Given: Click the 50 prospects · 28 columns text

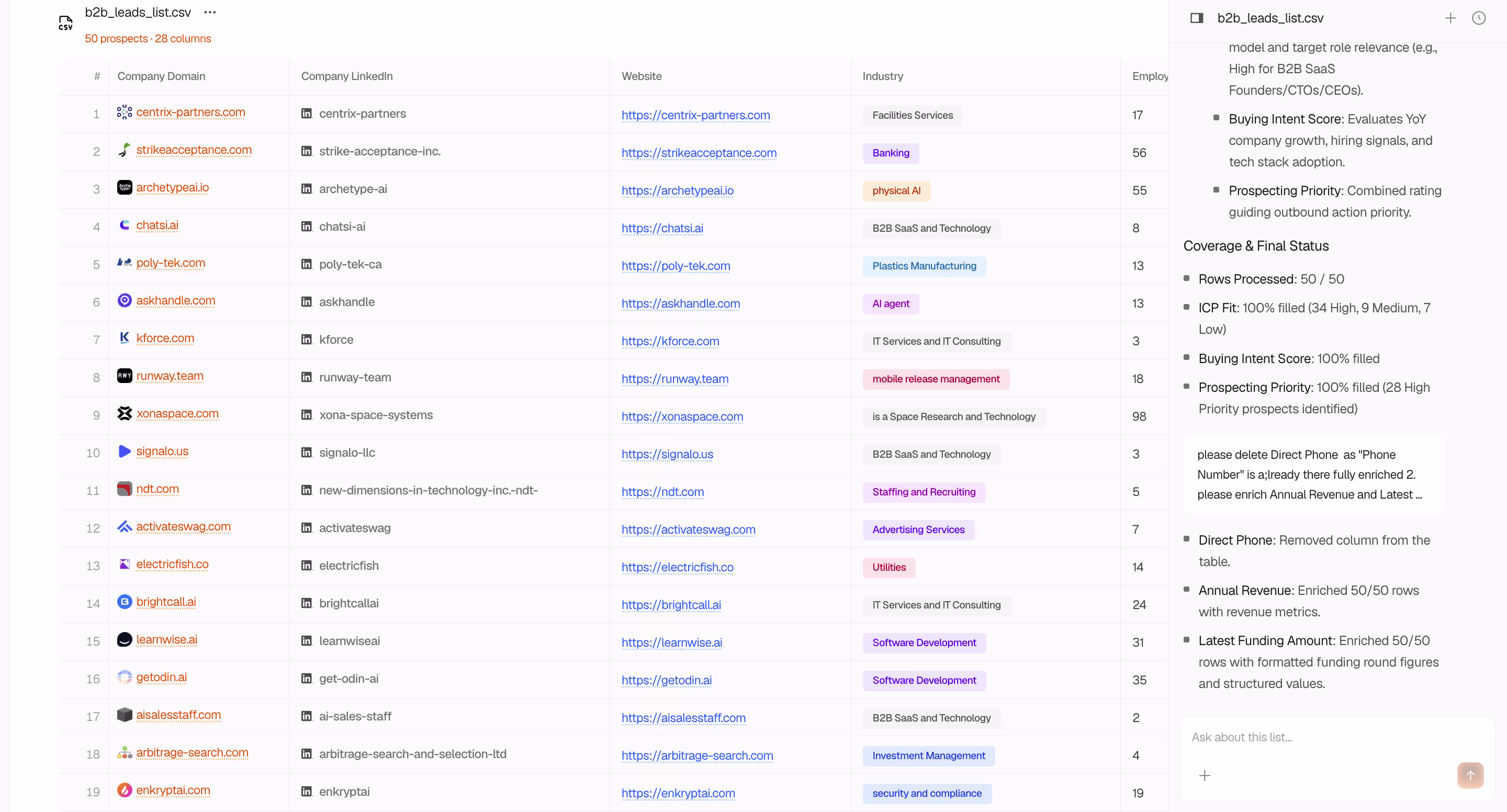Looking at the screenshot, I should click(148, 39).
